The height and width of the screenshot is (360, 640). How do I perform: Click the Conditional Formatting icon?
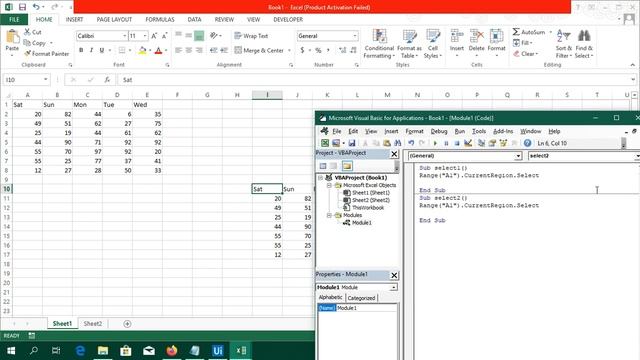379,37
